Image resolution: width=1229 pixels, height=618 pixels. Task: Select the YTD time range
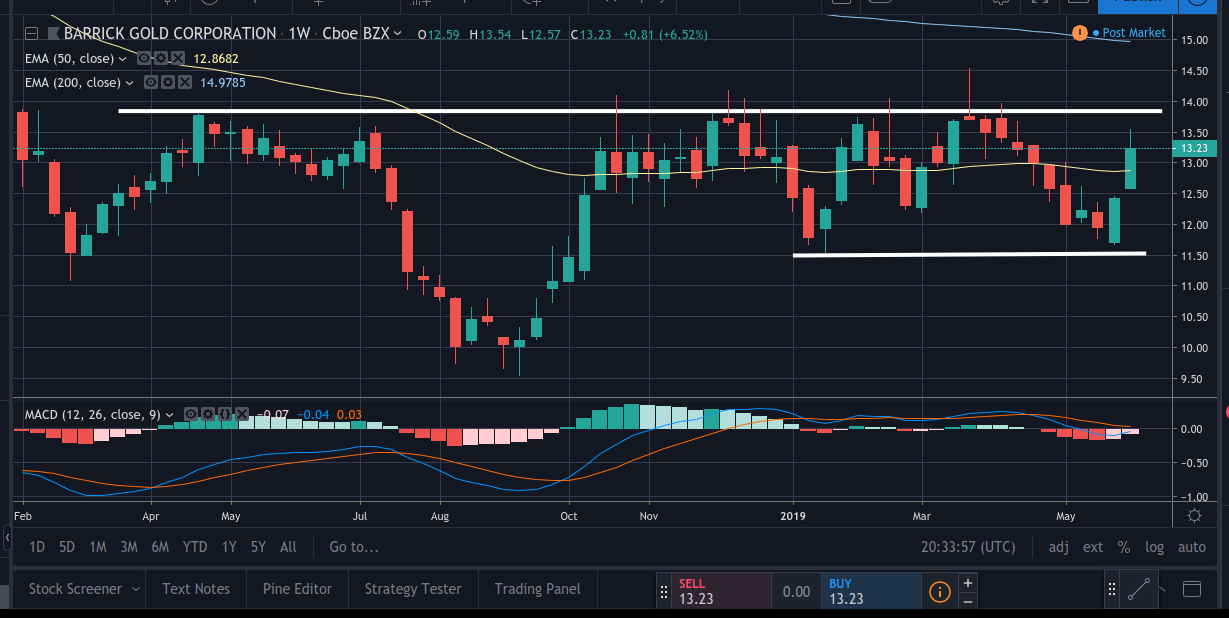click(196, 547)
